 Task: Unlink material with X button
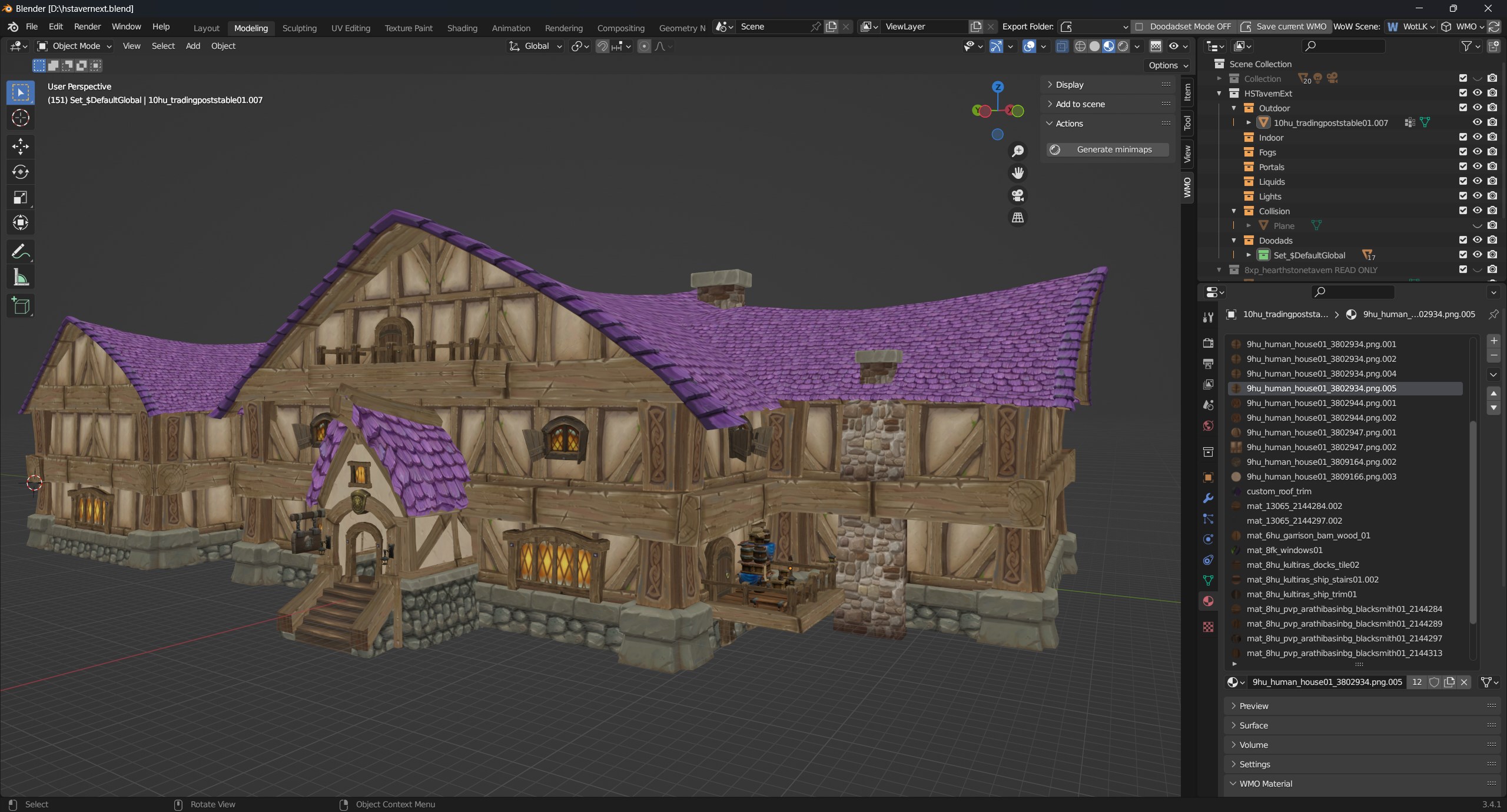1464,682
